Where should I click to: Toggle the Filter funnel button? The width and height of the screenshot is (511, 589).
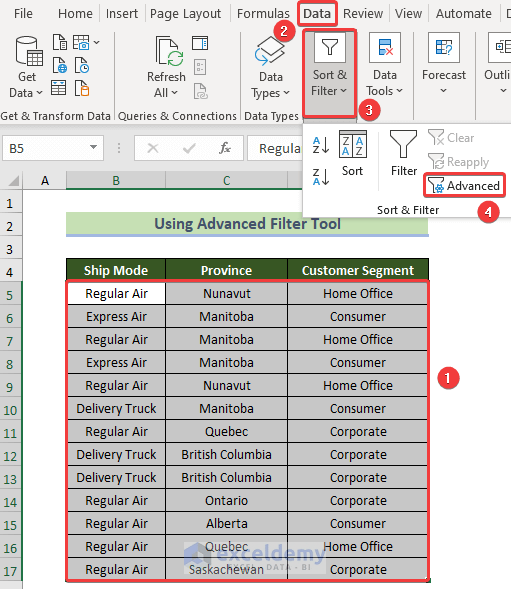[x=403, y=153]
